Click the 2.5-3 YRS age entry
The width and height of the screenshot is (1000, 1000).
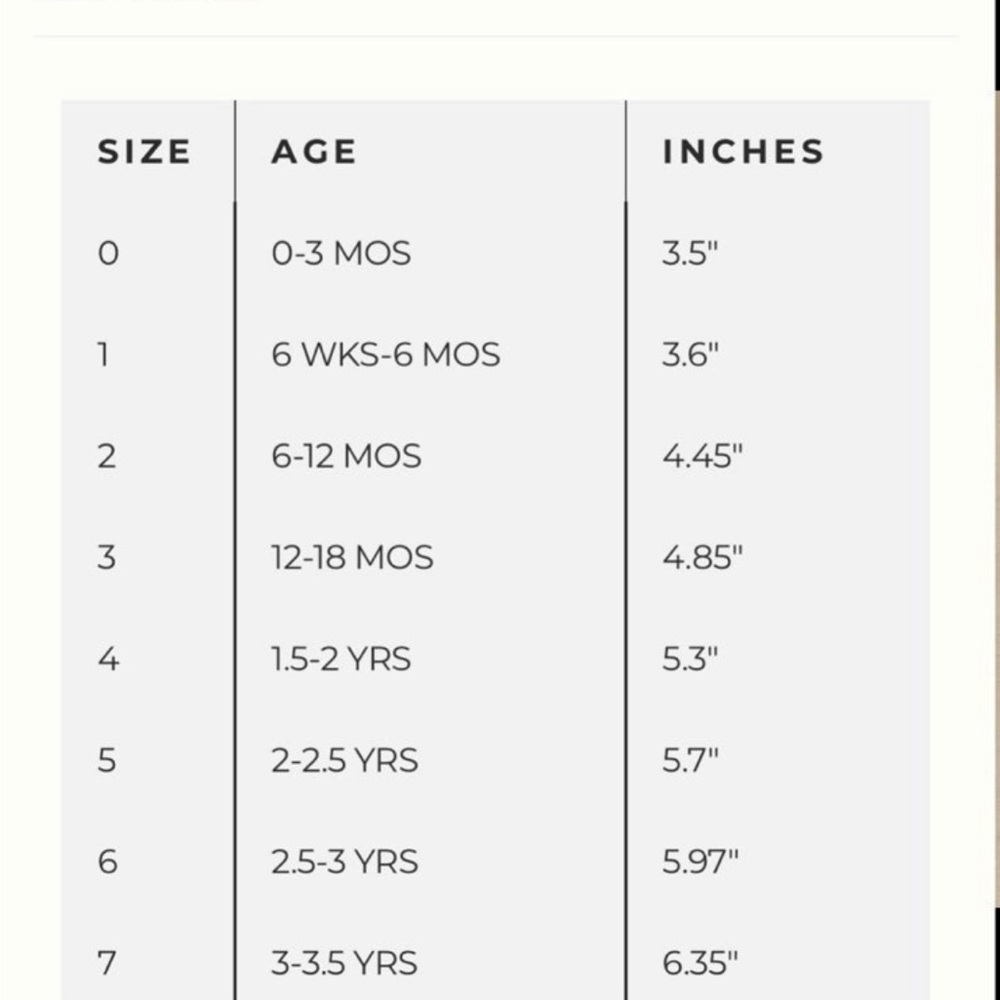pyautogui.click(x=344, y=862)
